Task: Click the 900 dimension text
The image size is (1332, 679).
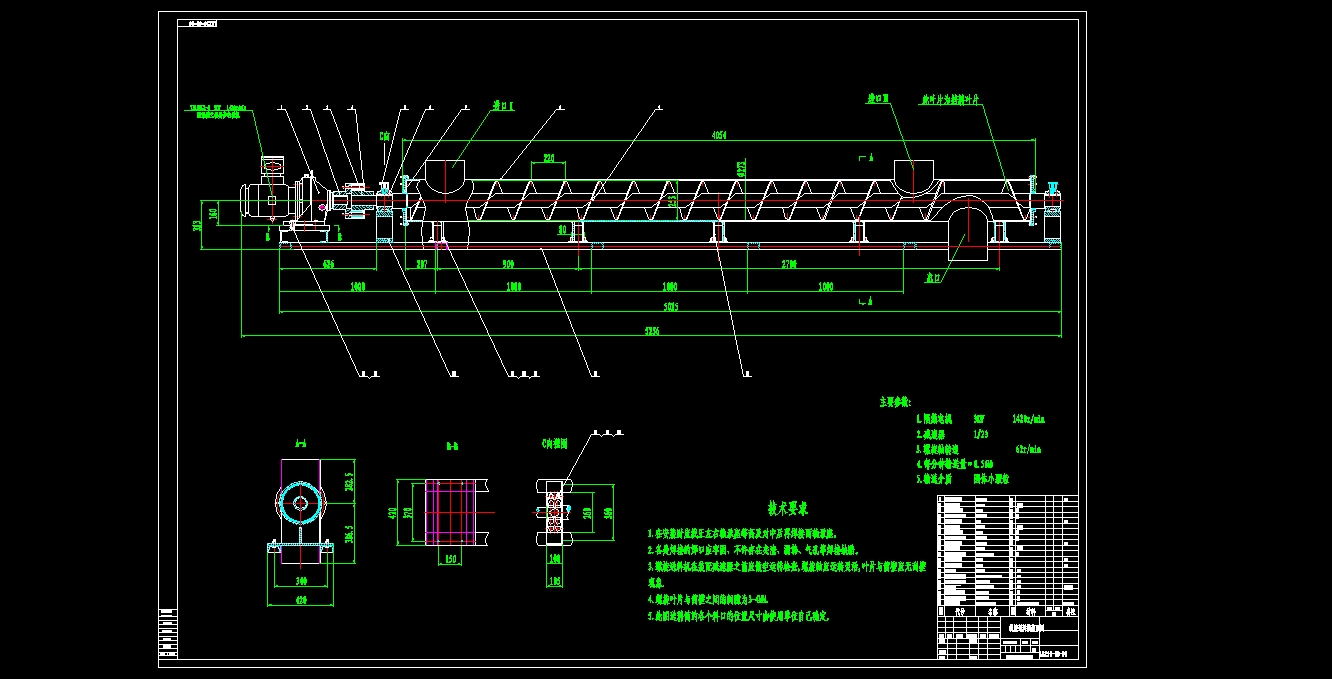Action: point(508,265)
